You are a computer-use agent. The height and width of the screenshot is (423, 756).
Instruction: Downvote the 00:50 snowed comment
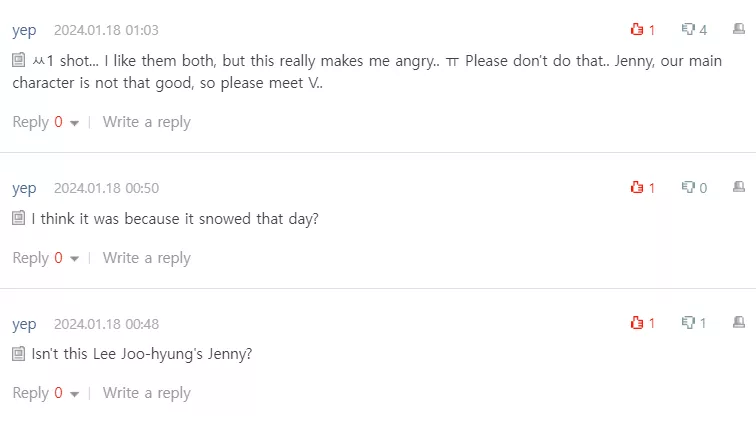click(x=688, y=188)
